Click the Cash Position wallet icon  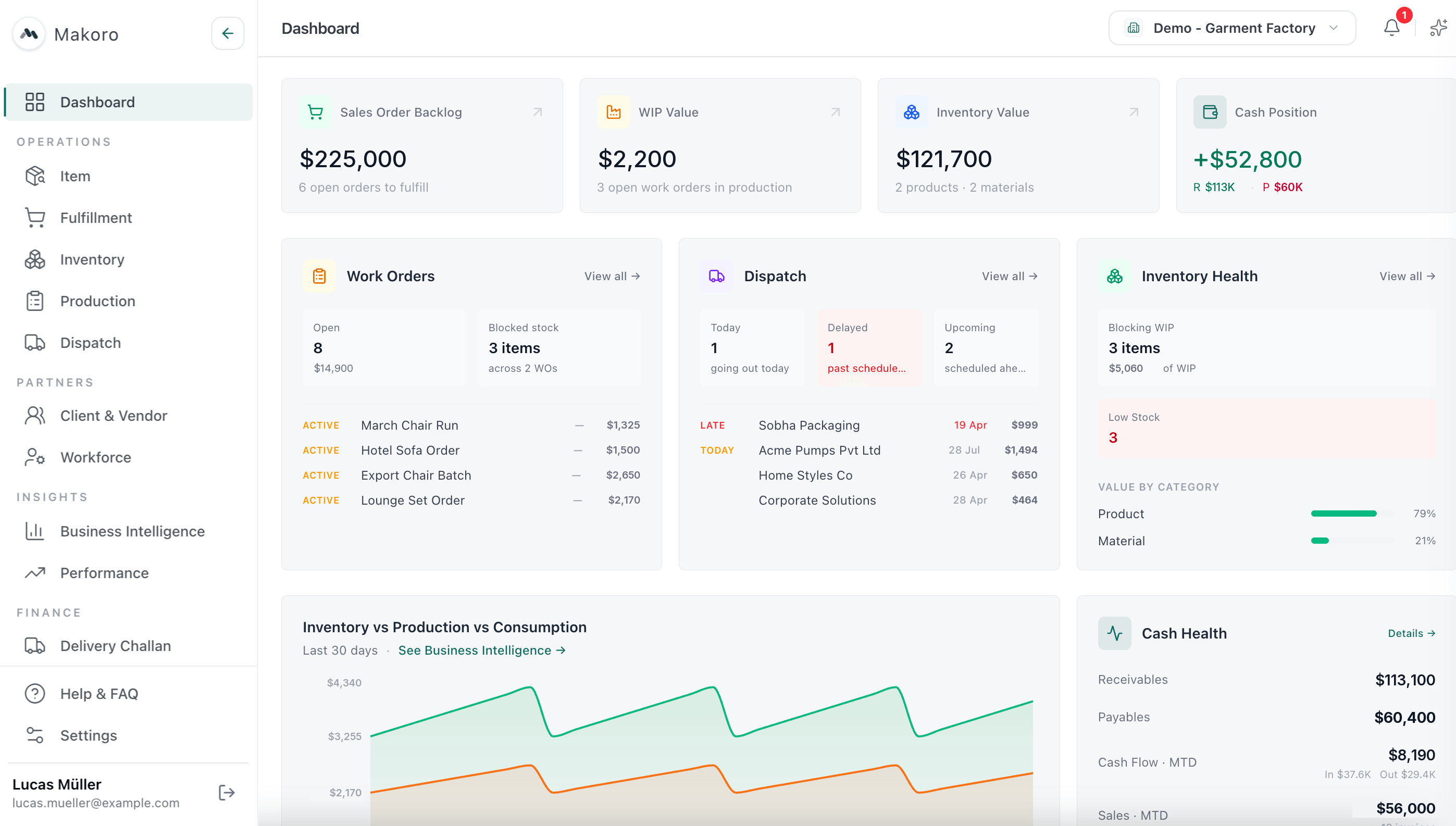click(1210, 112)
